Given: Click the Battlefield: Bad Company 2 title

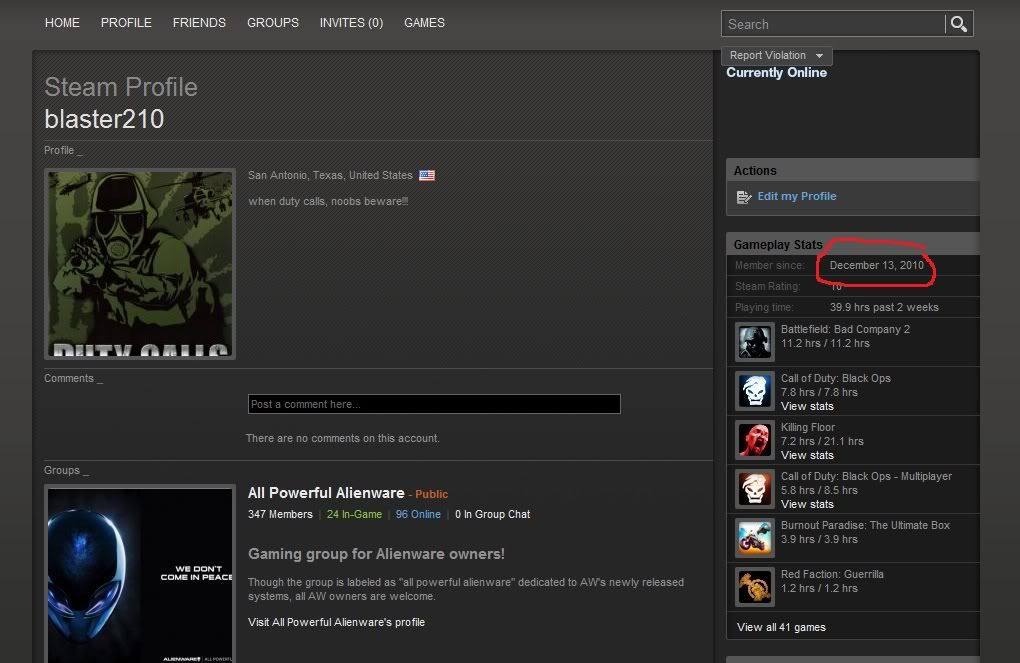Looking at the screenshot, I should pyautogui.click(x=845, y=329).
